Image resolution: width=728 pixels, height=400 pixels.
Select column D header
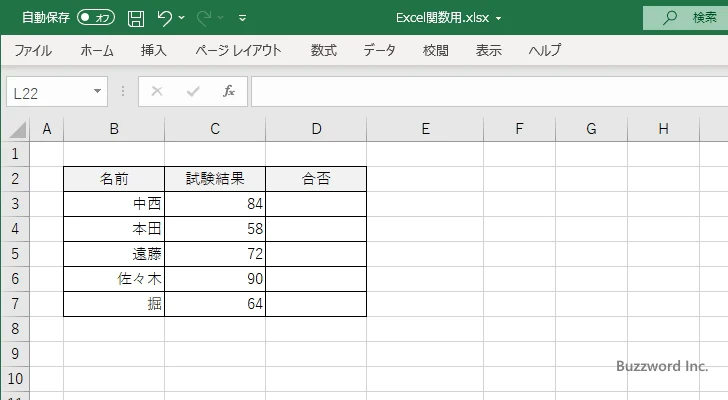pyautogui.click(x=316, y=129)
